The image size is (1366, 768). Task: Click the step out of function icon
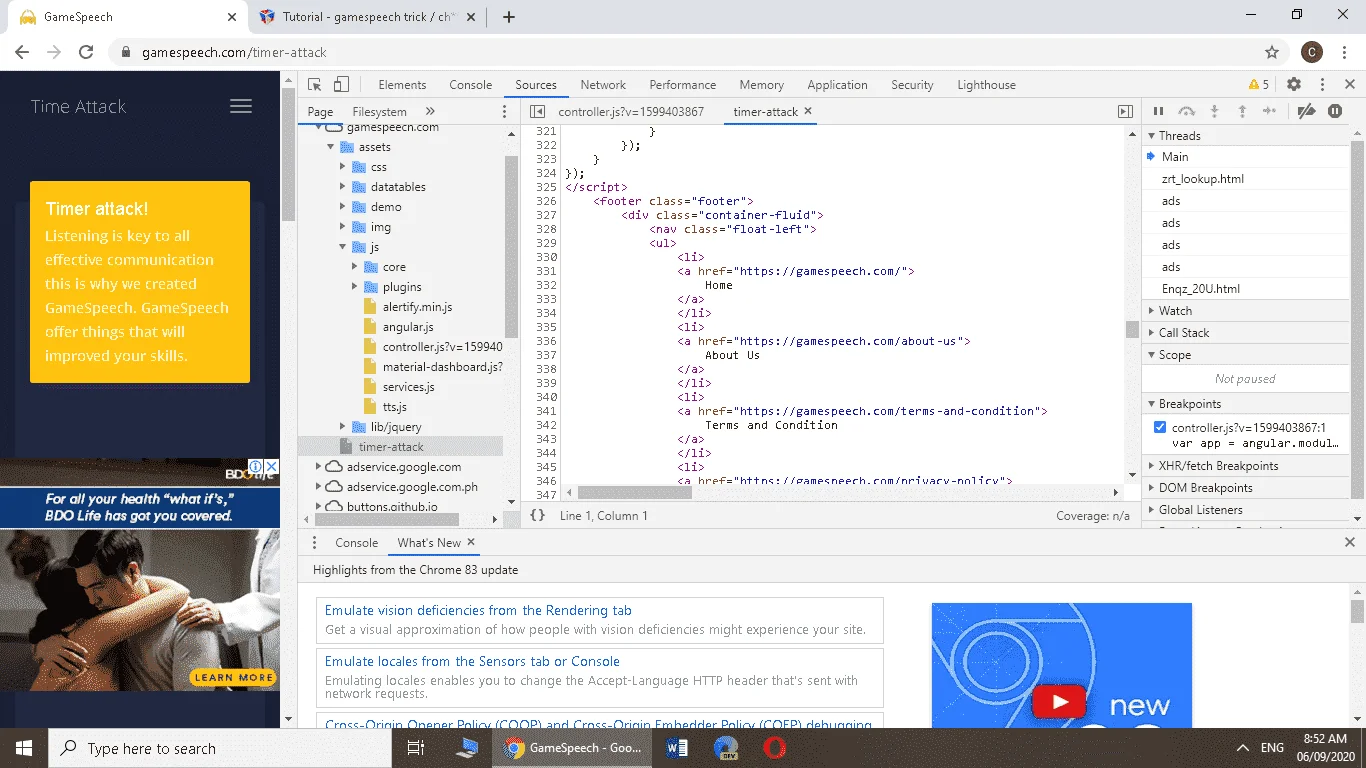coord(1242,112)
